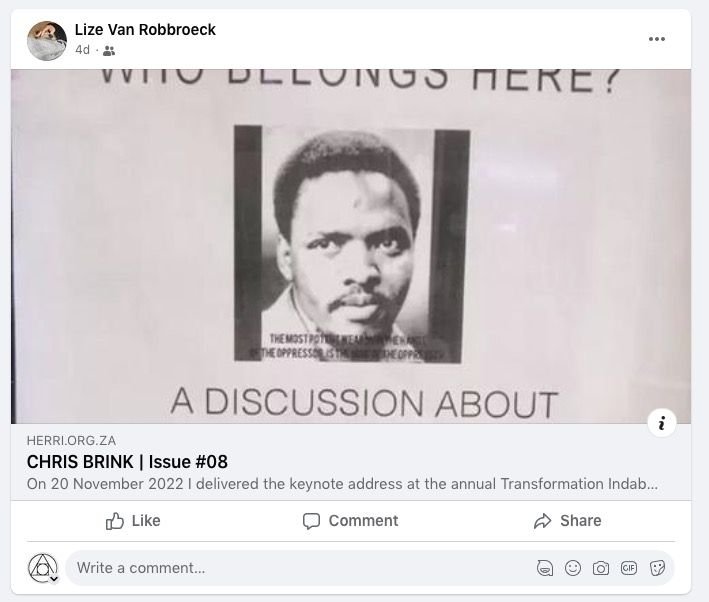Image resolution: width=709 pixels, height=602 pixels.
Task: Open the sticker picker icon
Action: pyautogui.click(x=657, y=568)
